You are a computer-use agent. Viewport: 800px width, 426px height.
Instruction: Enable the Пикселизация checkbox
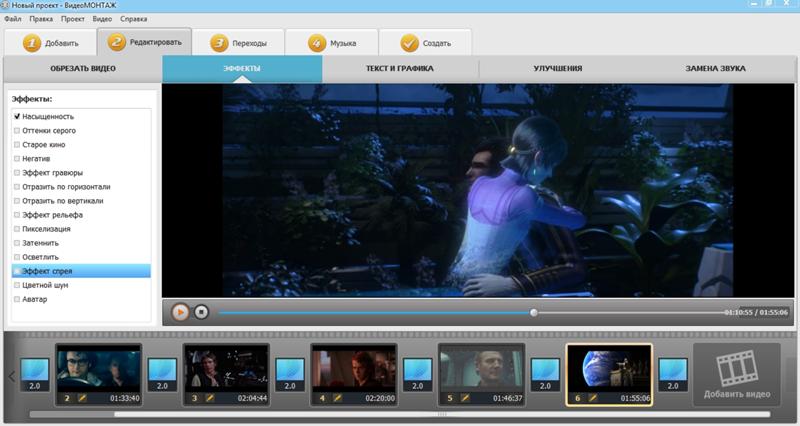pos(17,229)
